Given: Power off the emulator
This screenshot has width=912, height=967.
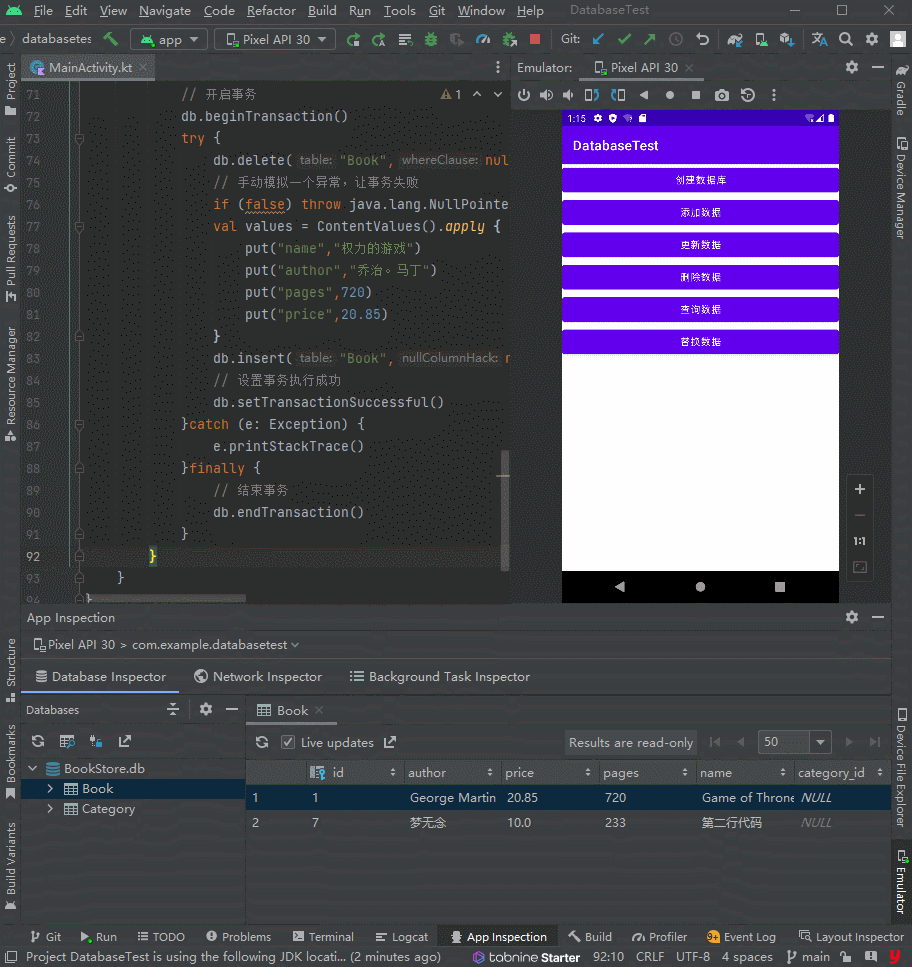Looking at the screenshot, I should (x=524, y=95).
